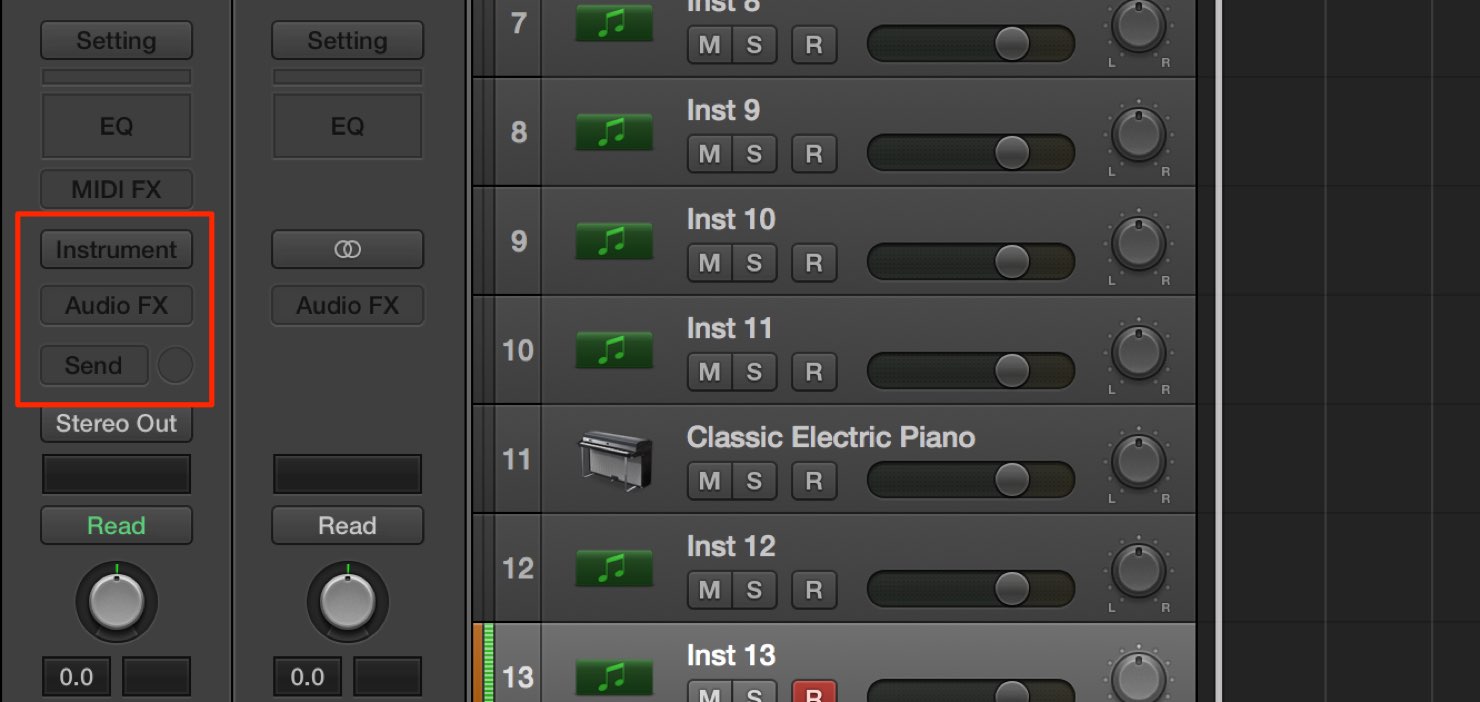Click the gain reduction meter under Setting, first strip
Image resolution: width=1480 pixels, height=702 pixels.
(116, 77)
